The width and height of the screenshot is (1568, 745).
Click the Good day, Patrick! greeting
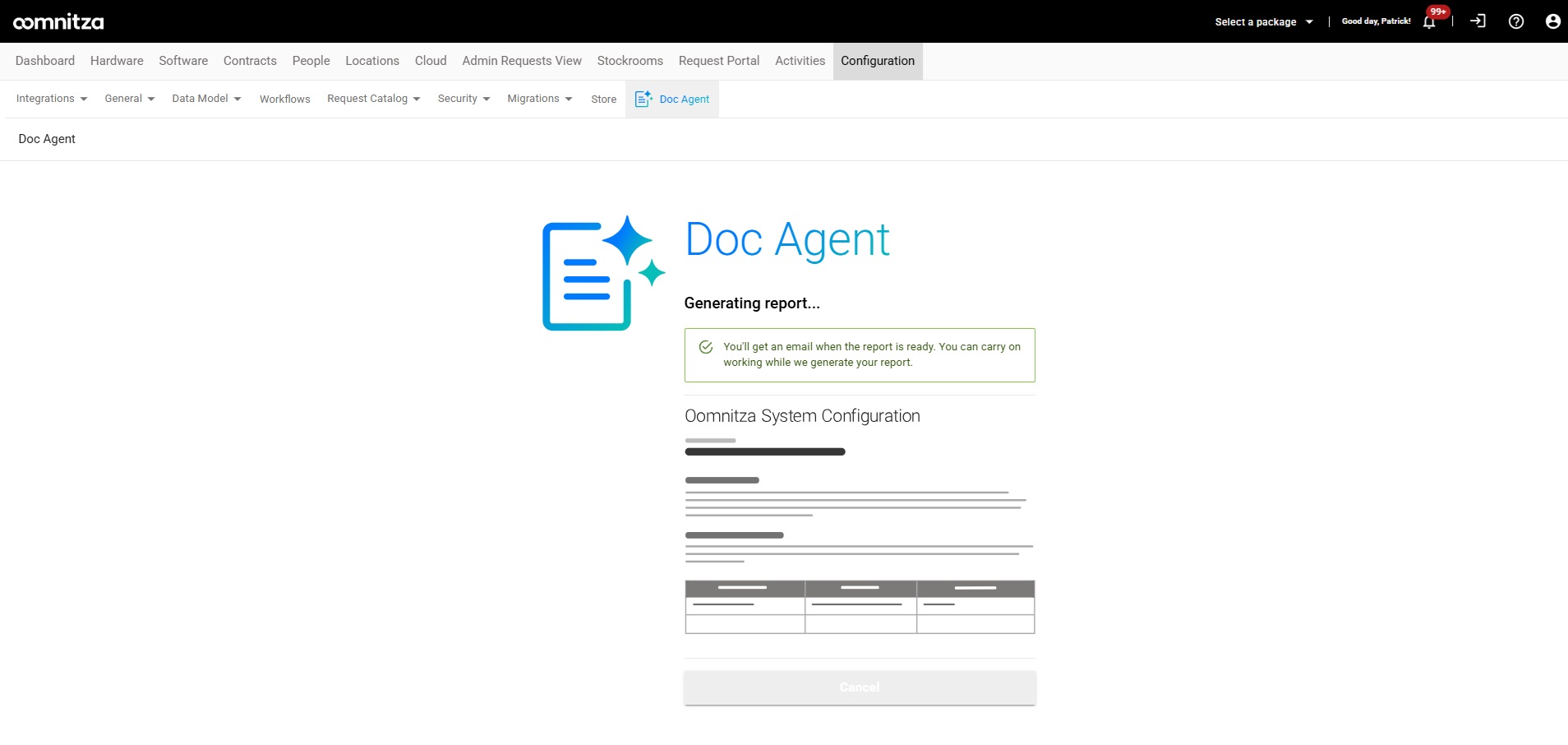[x=1376, y=21]
